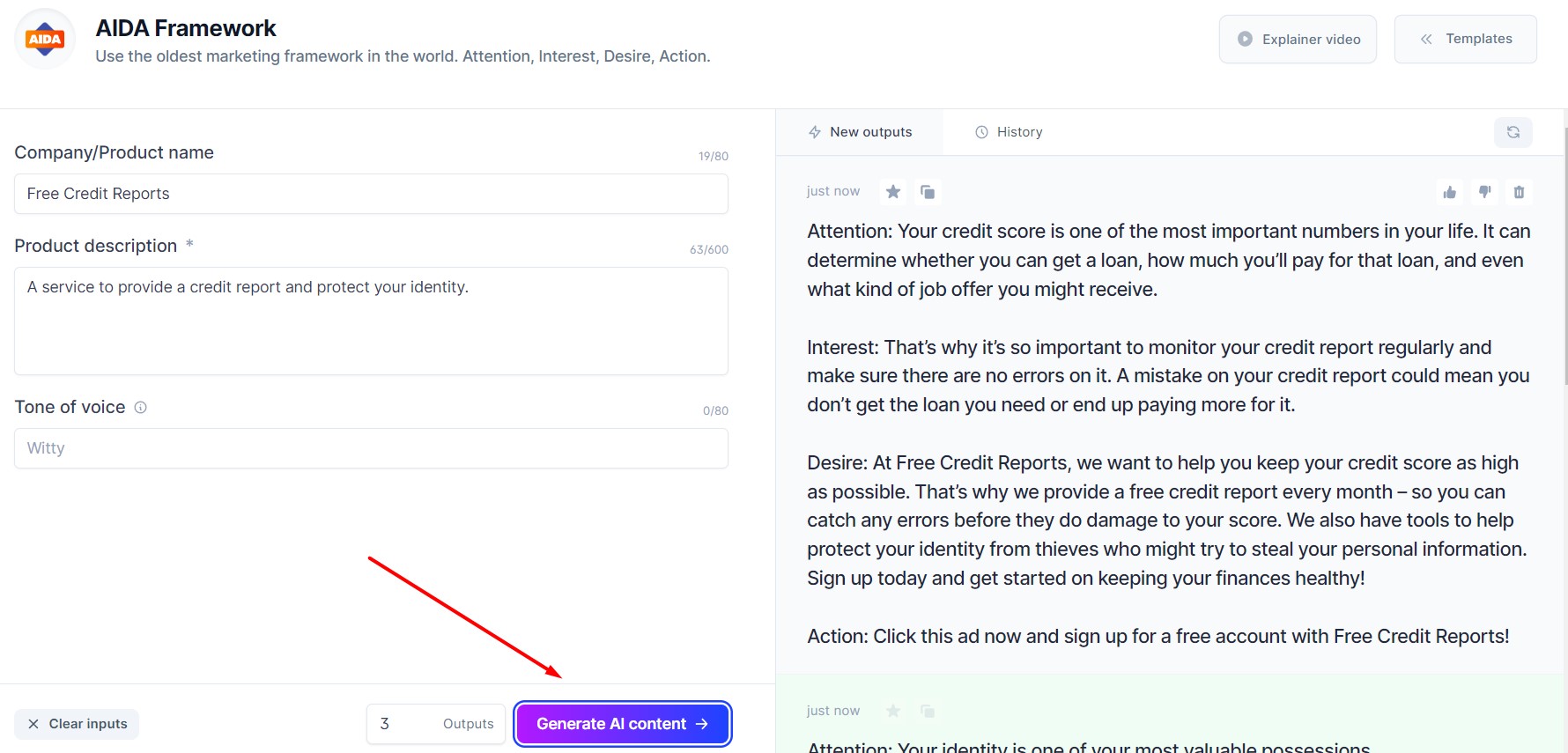
Task: Click the 'Interest: That's why' paragraph
Action: coord(1168,376)
